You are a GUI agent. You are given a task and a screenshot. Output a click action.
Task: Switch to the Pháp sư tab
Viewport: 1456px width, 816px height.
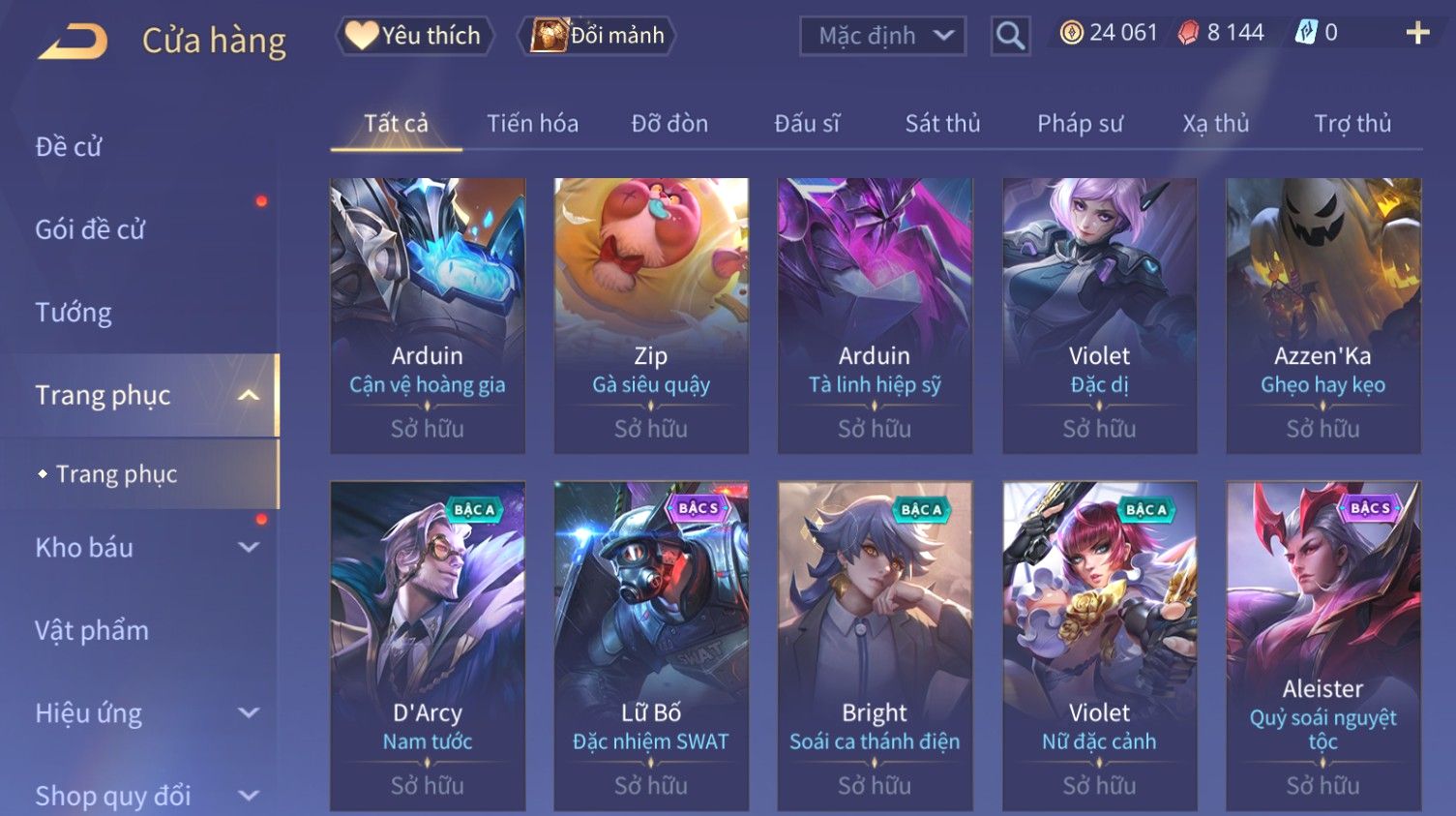[x=1080, y=123]
